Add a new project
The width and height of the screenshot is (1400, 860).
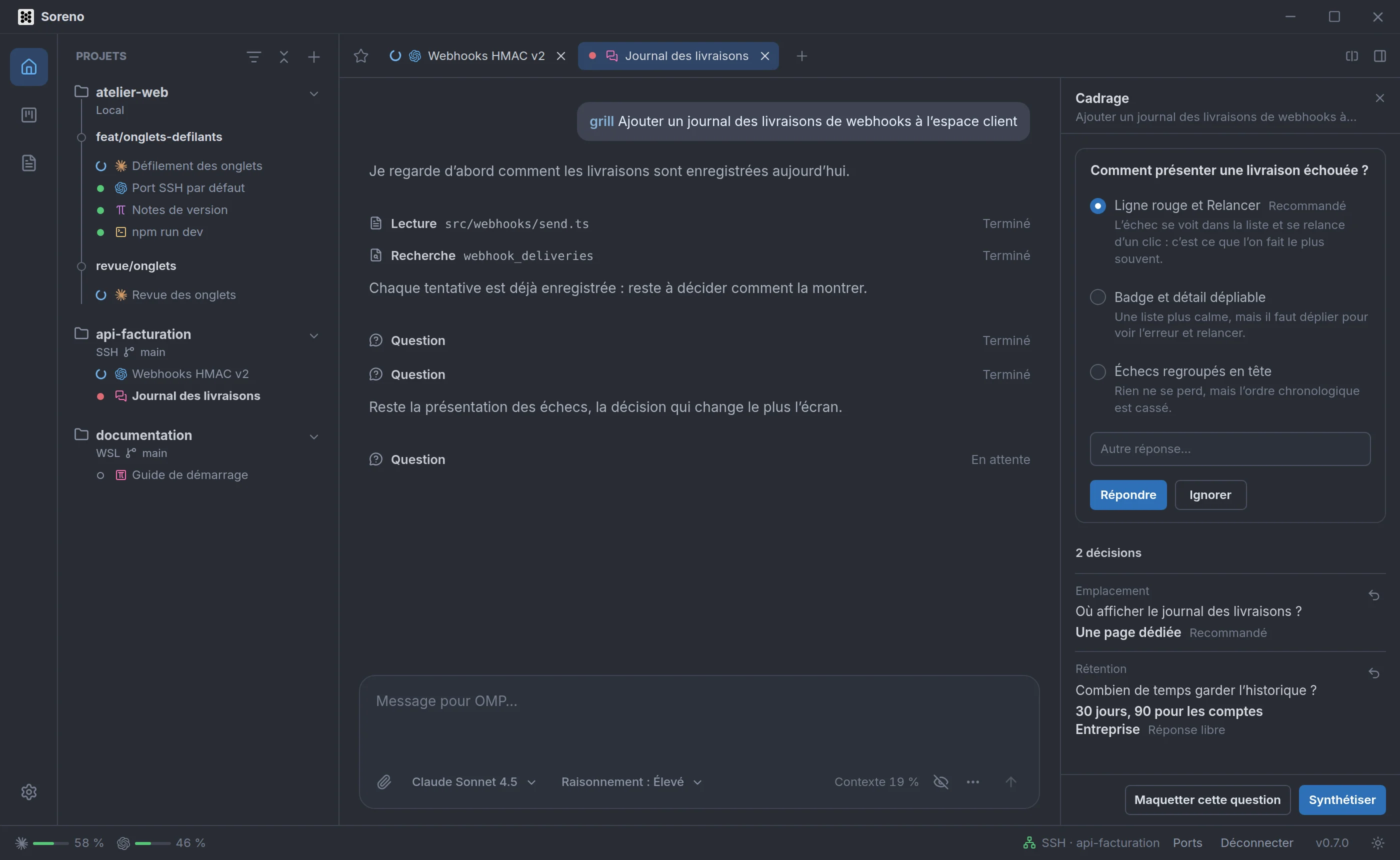click(x=314, y=57)
